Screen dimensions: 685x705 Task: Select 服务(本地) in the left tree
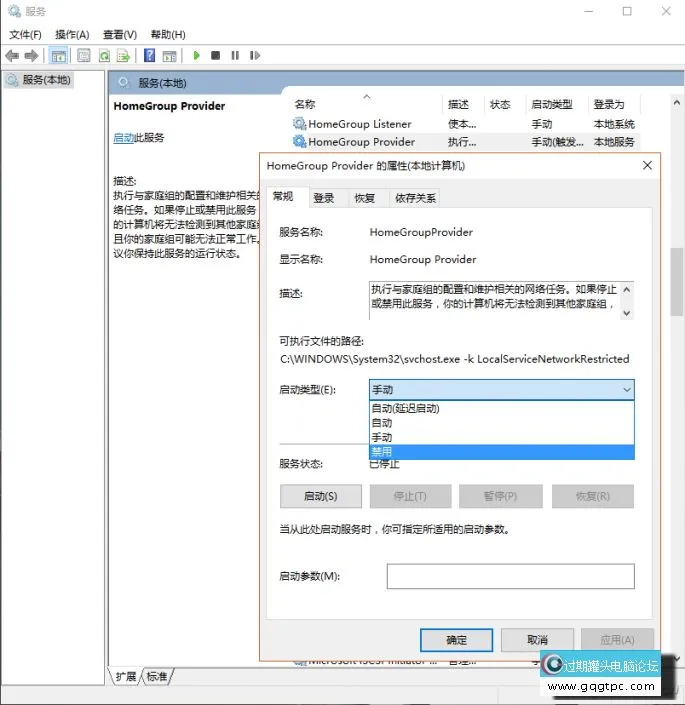[39, 80]
